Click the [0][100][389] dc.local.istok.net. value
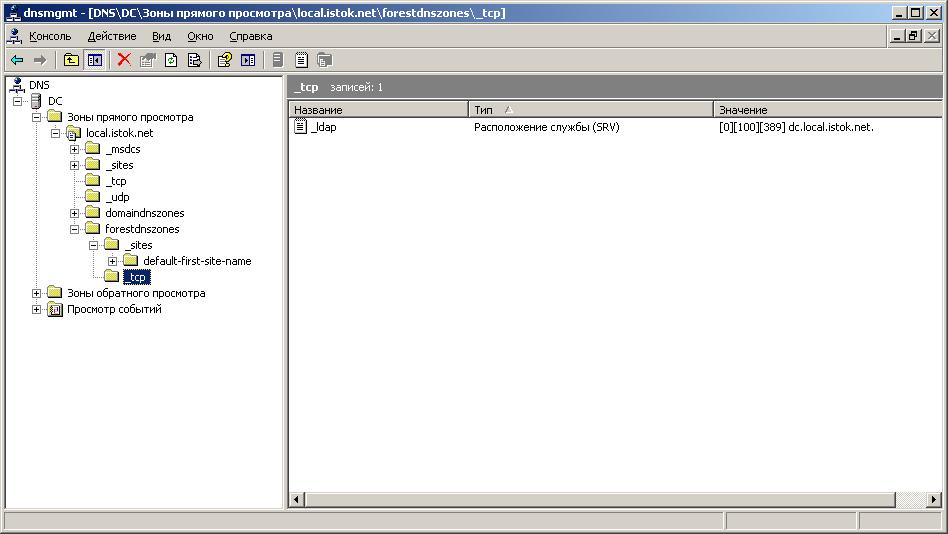This screenshot has height=534, width=948. [x=796, y=127]
